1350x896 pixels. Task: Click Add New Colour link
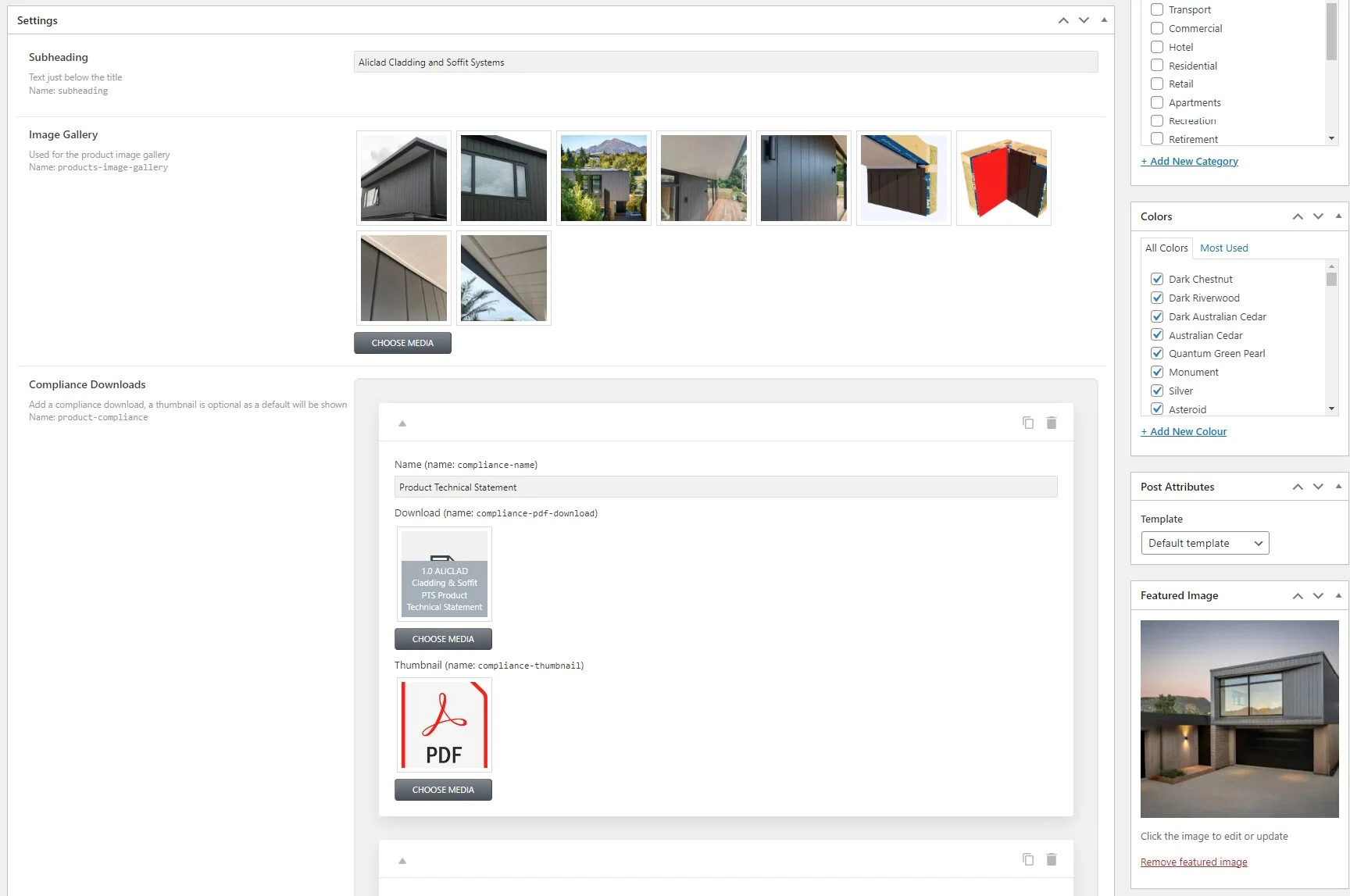(x=1184, y=431)
